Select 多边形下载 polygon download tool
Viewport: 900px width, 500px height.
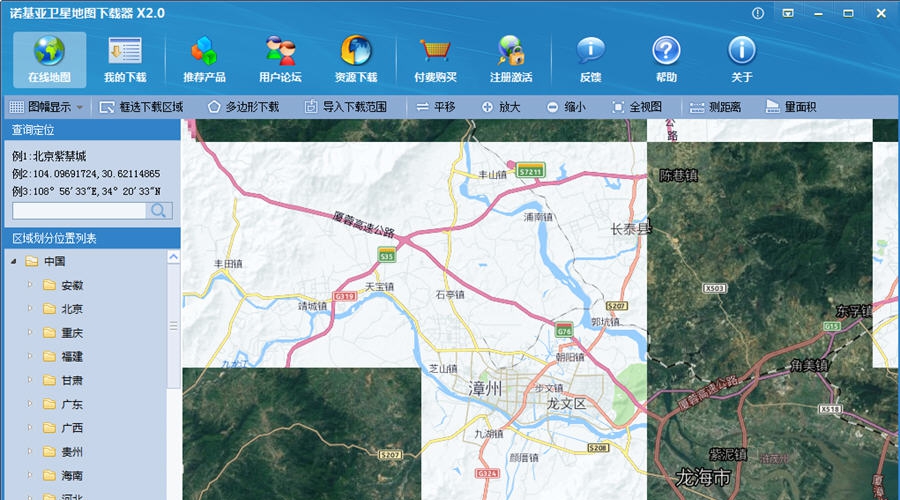pyautogui.click(x=243, y=107)
